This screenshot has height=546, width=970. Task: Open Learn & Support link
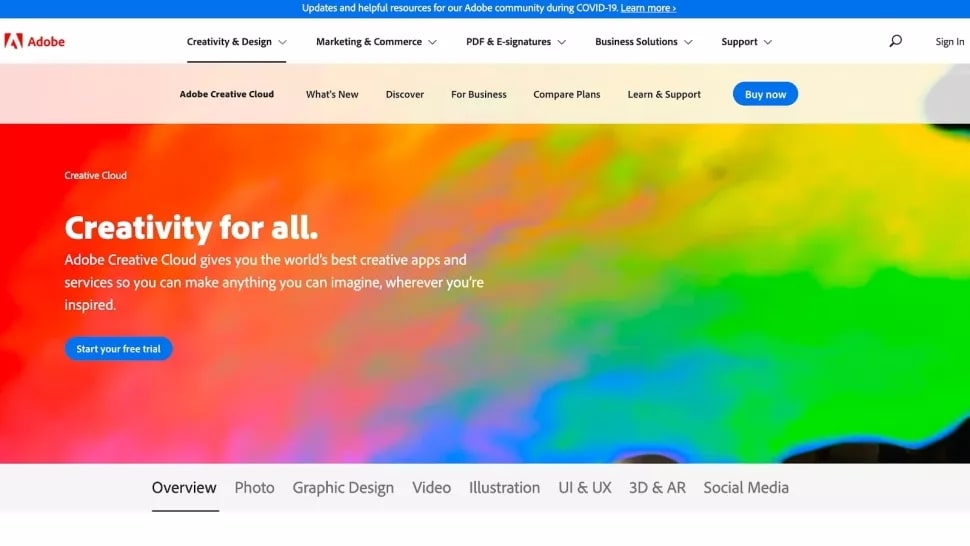tap(664, 94)
